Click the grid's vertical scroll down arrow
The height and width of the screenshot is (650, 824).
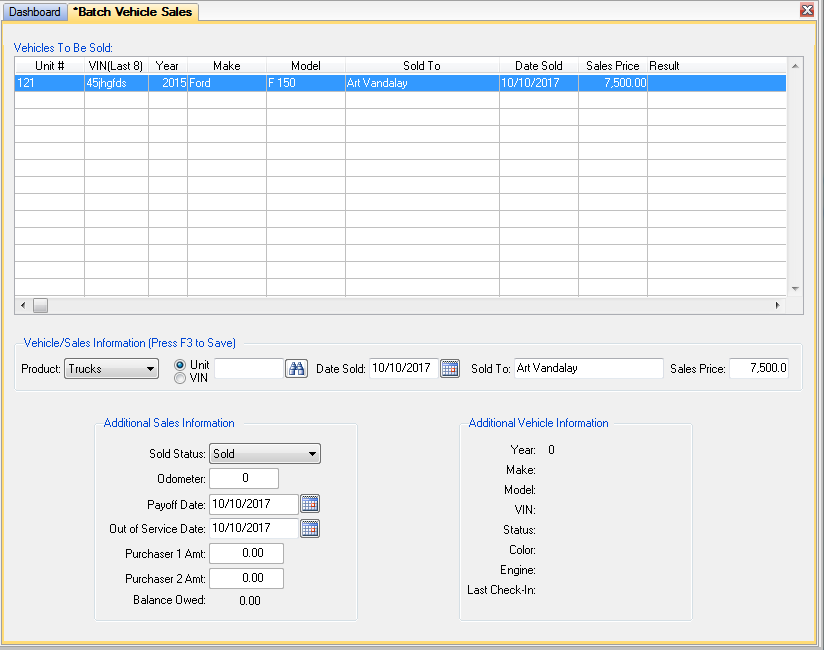795,288
